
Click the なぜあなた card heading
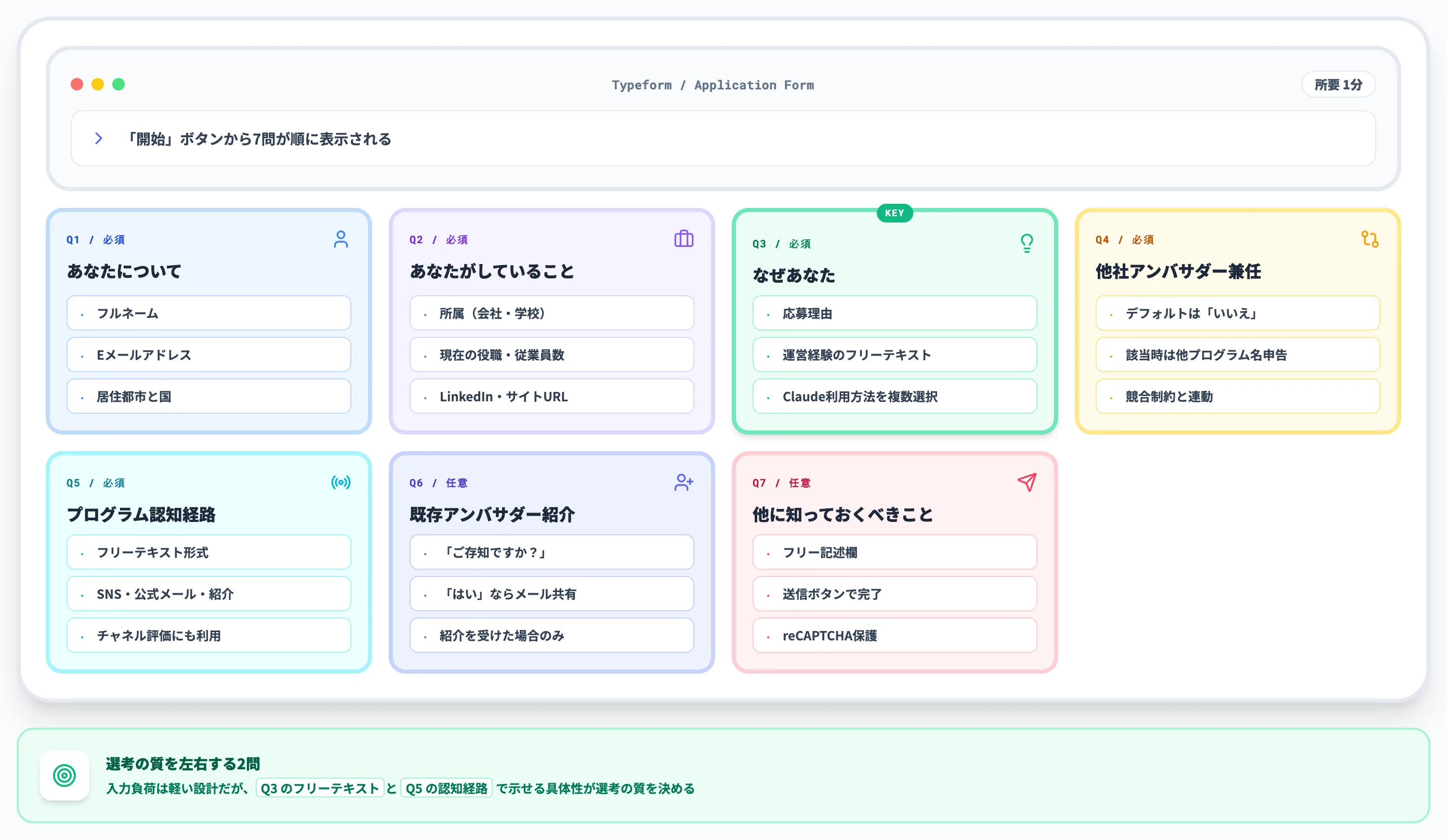pyautogui.click(x=794, y=275)
